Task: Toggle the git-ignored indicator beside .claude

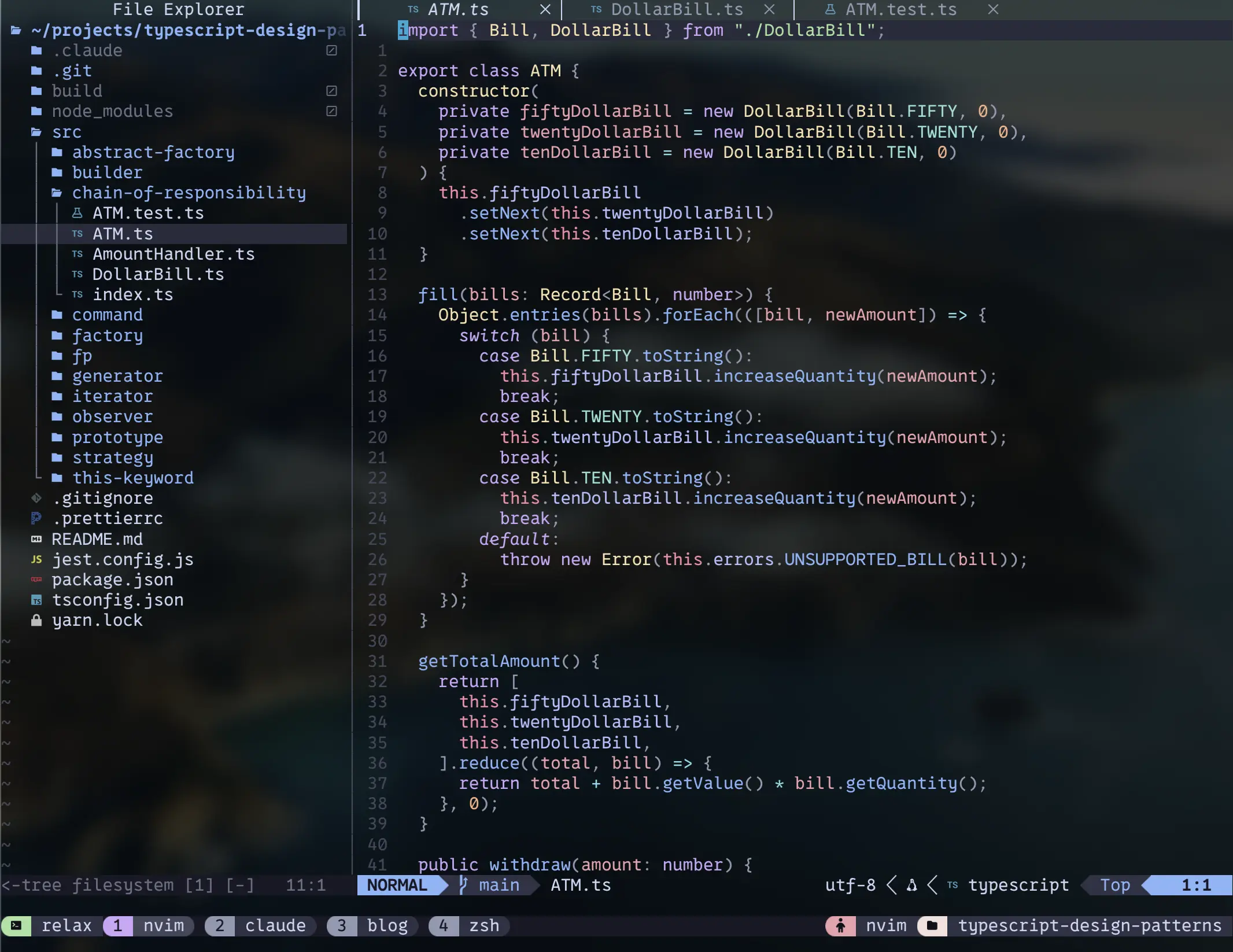Action: tap(331, 50)
